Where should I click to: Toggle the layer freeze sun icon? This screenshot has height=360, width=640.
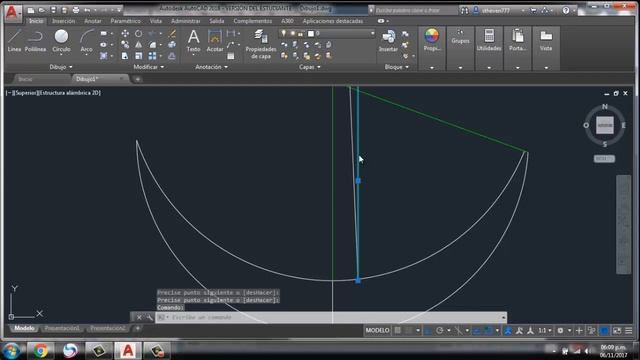292,33
